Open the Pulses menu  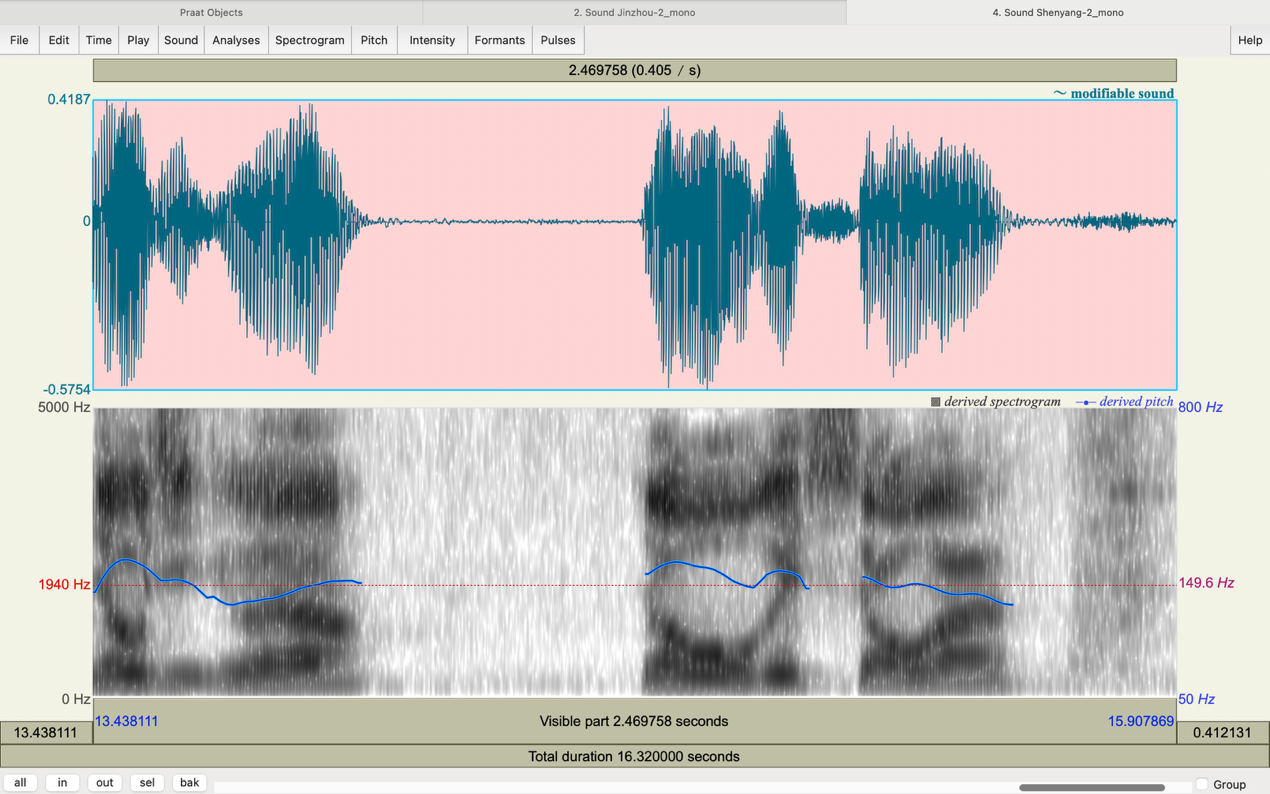click(558, 40)
